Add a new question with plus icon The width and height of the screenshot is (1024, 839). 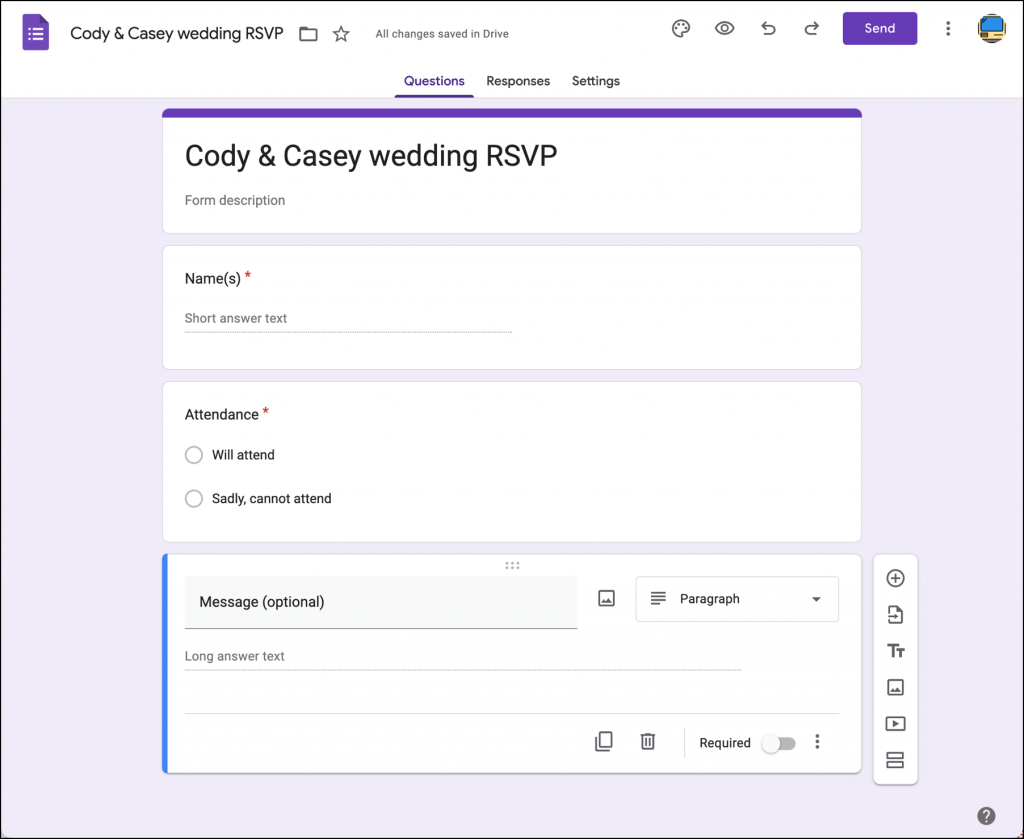pos(895,578)
